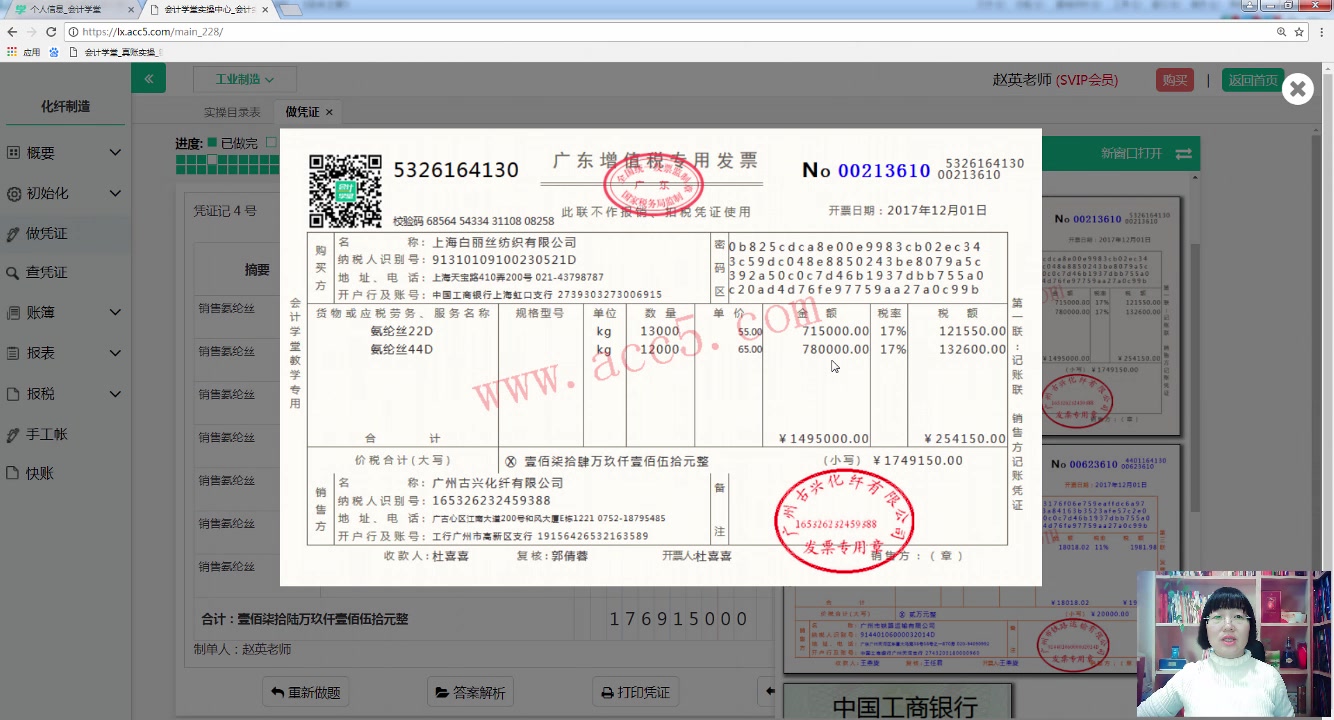Viewport: 1334px width, 720px height.
Task: Open the 会计学堂_真账实操 bookmark
Action: (115, 52)
